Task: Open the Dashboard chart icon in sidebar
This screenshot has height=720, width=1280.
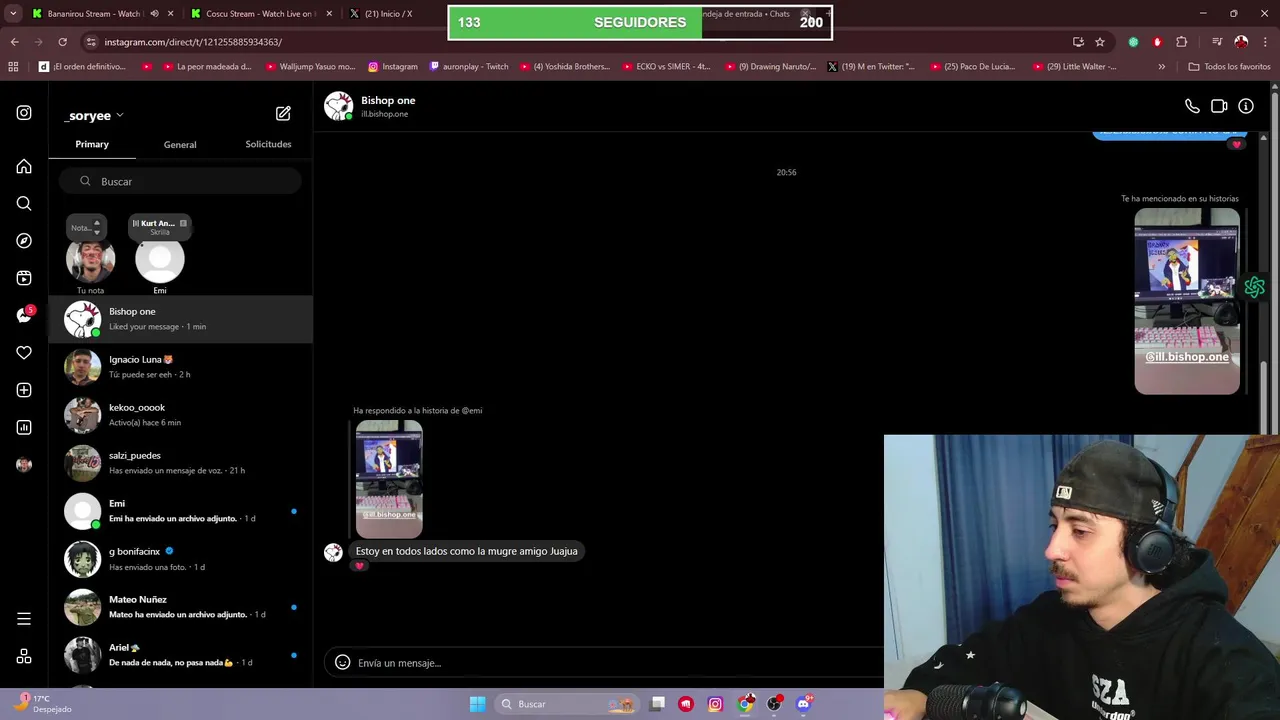Action: 24,427
